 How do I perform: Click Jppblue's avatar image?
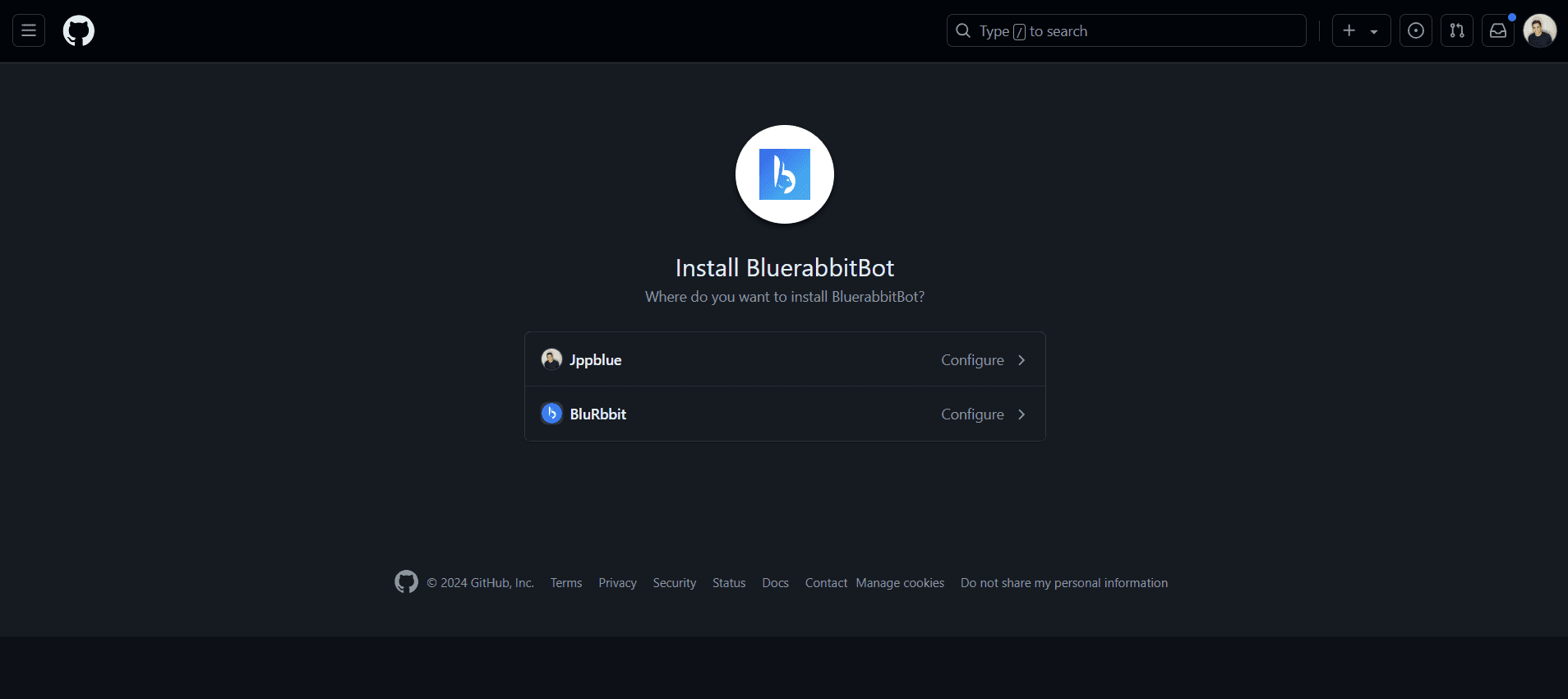point(551,359)
